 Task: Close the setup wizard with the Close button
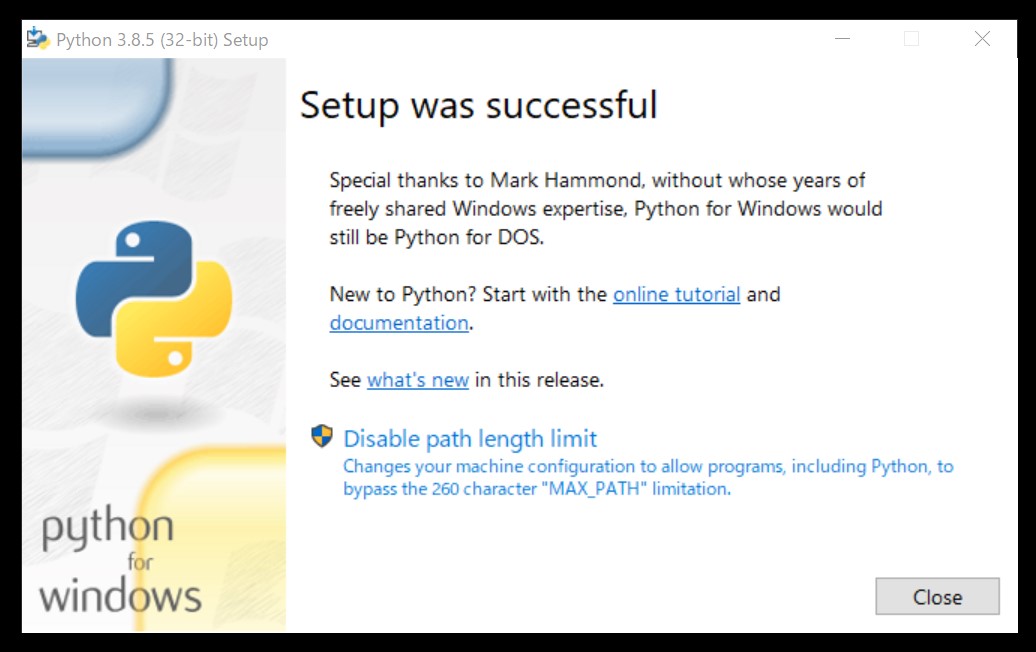pyautogui.click(x=937, y=596)
